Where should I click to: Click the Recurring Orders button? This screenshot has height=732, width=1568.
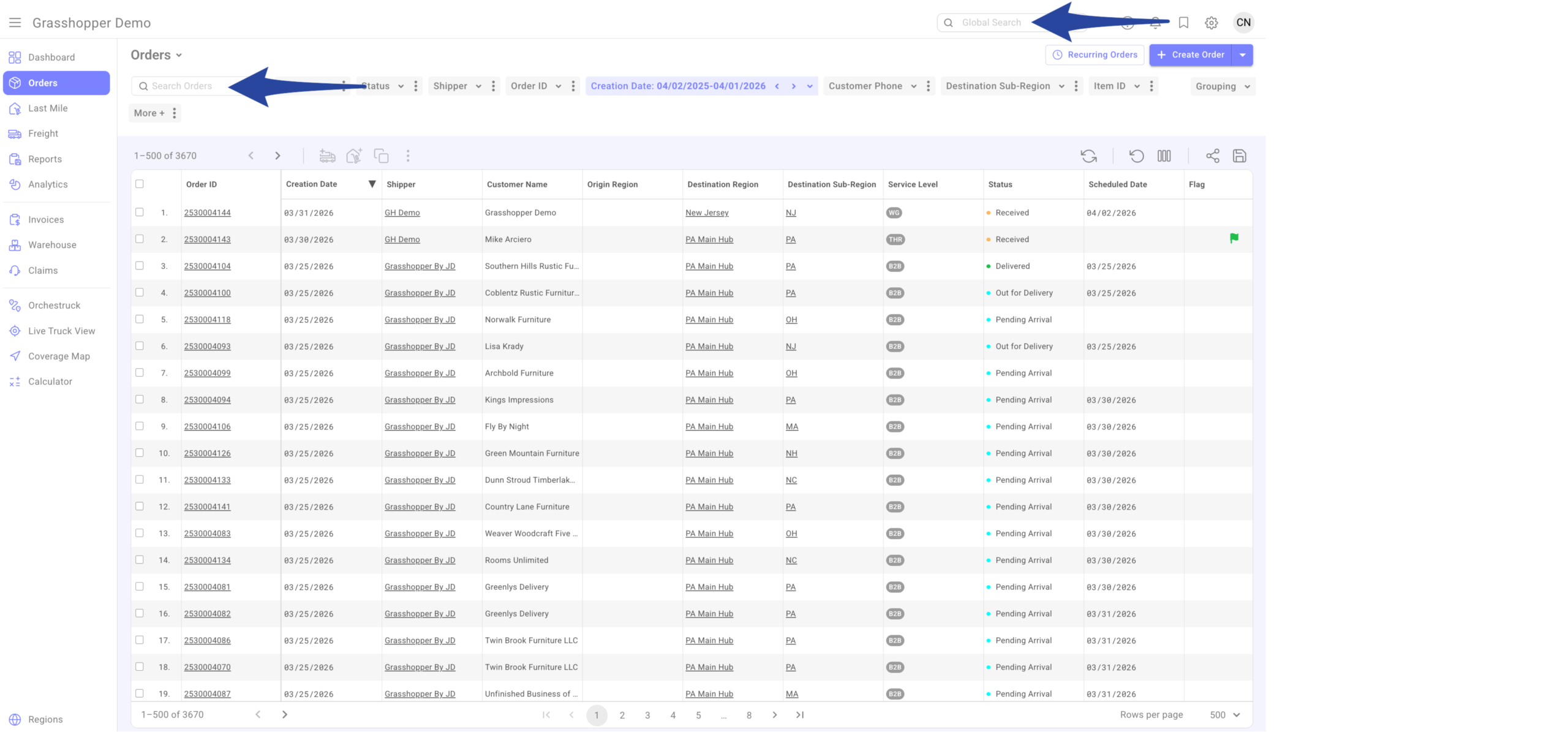pos(1094,55)
